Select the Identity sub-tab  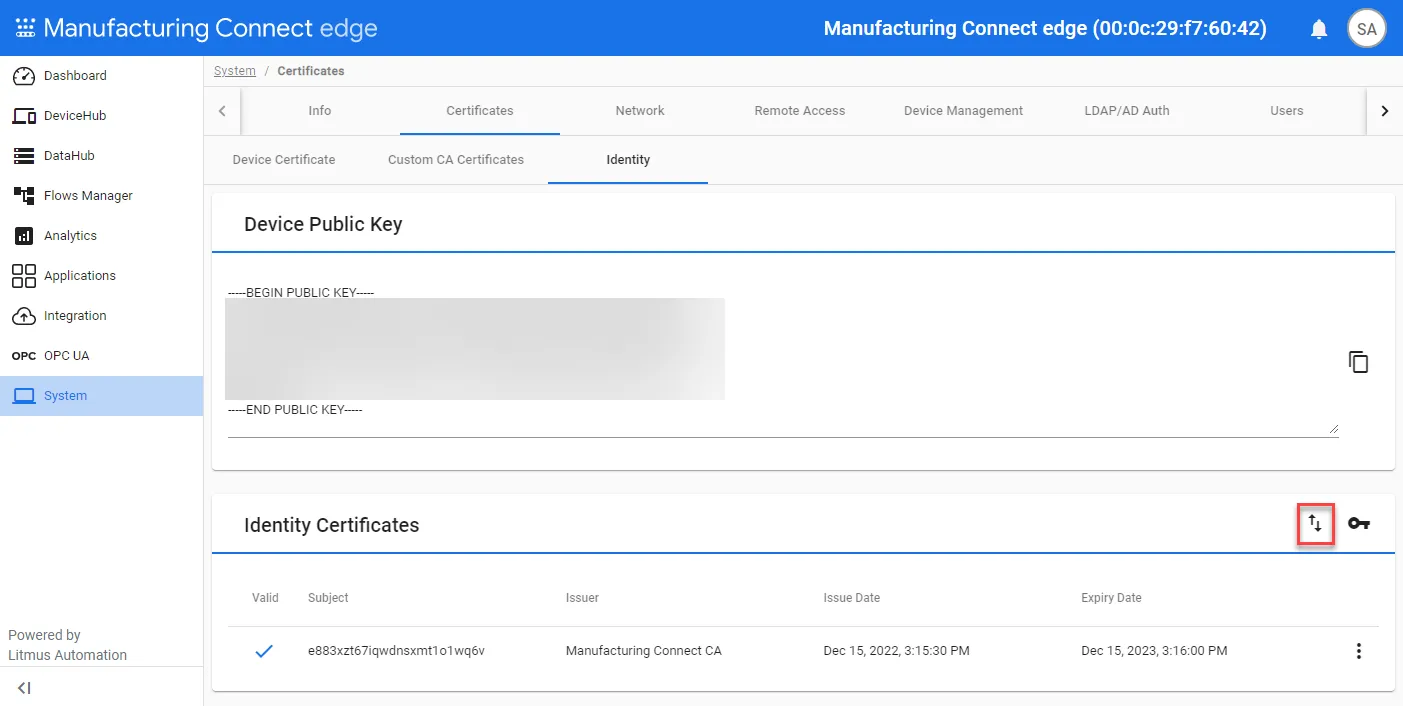628,160
